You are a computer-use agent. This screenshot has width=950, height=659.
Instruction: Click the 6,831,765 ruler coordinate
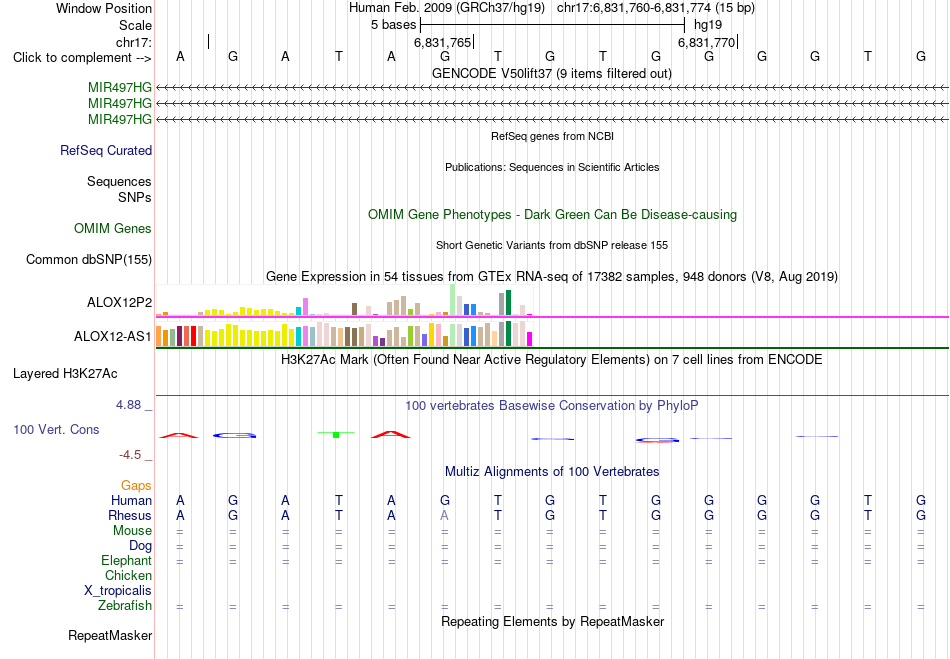[x=442, y=42]
